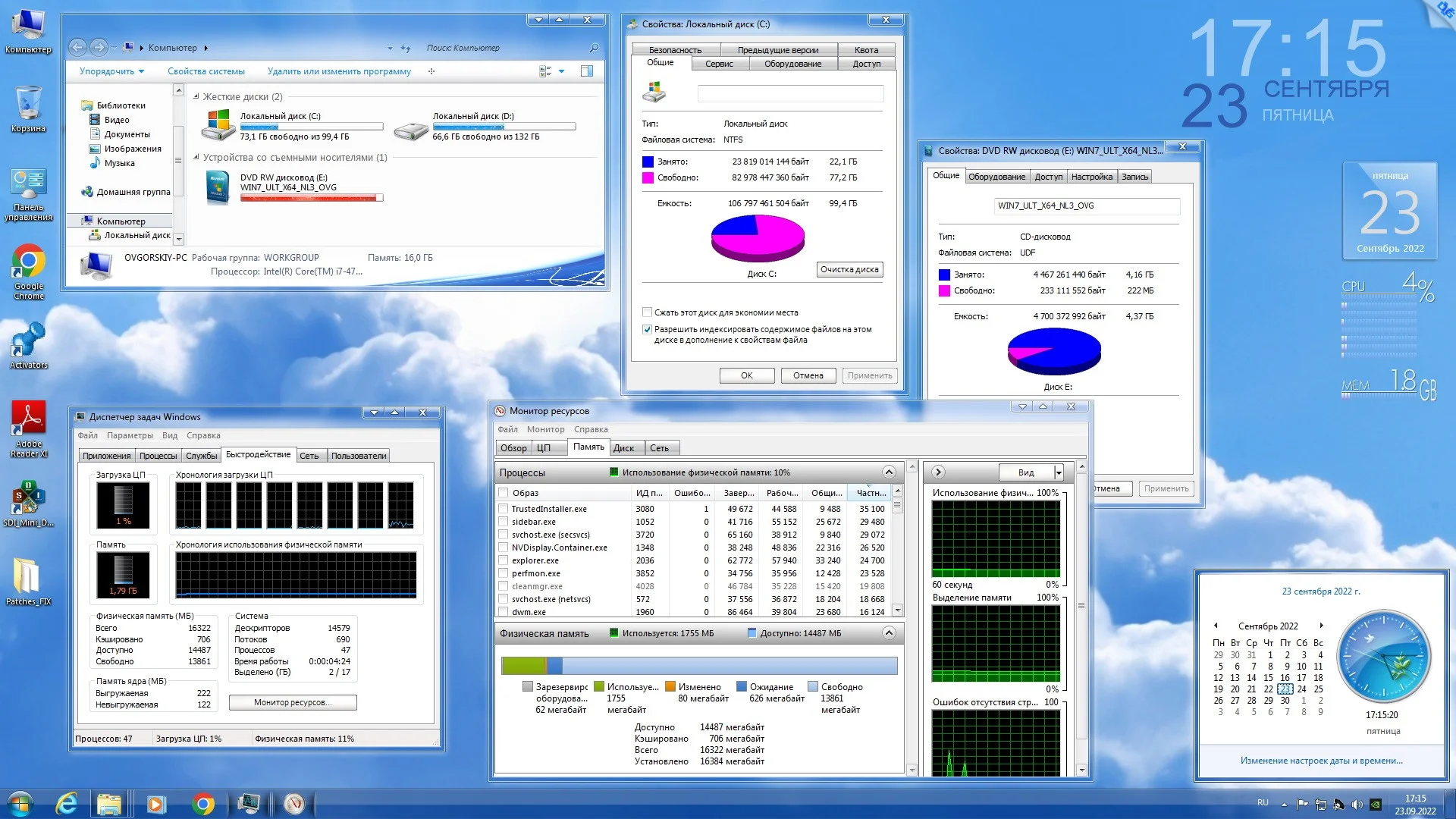Open Internet Explorer from taskbar
Image resolution: width=1456 pixels, height=819 pixels.
(x=67, y=803)
